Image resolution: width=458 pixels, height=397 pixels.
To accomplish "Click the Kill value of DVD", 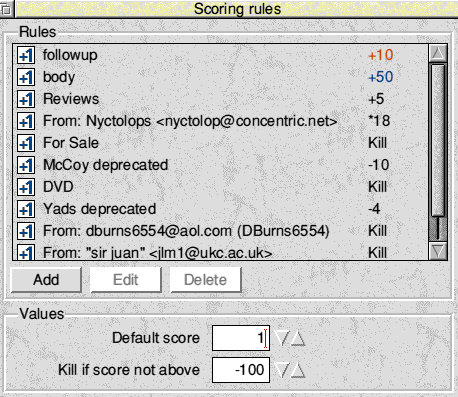I will click(x=377, y=187).
